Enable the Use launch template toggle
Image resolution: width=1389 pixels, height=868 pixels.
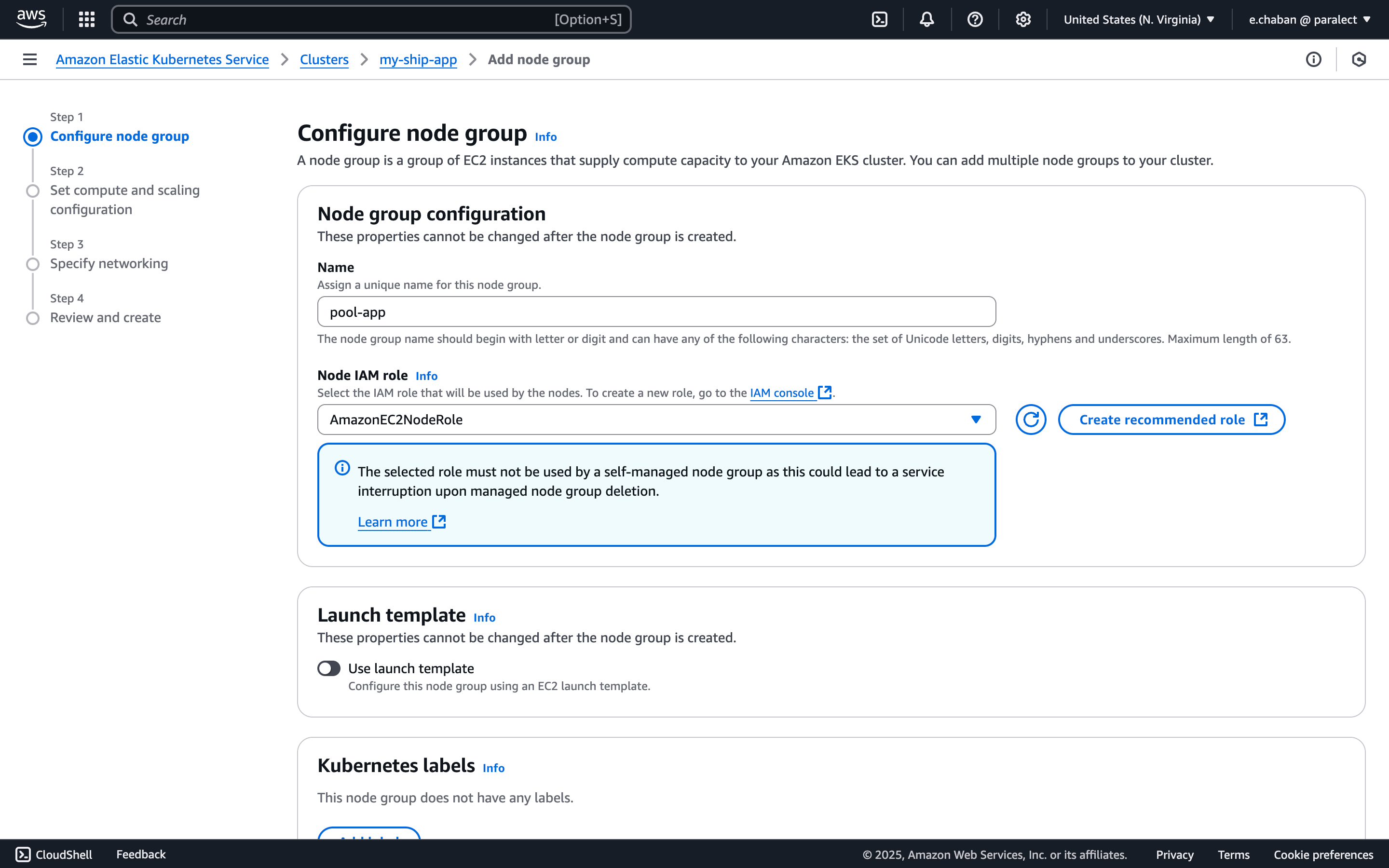click(x=329, y=668)
